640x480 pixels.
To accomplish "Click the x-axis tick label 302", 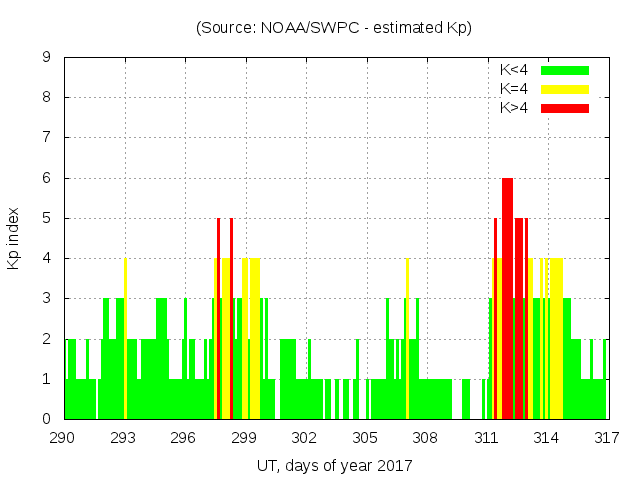I will point(304,437).
